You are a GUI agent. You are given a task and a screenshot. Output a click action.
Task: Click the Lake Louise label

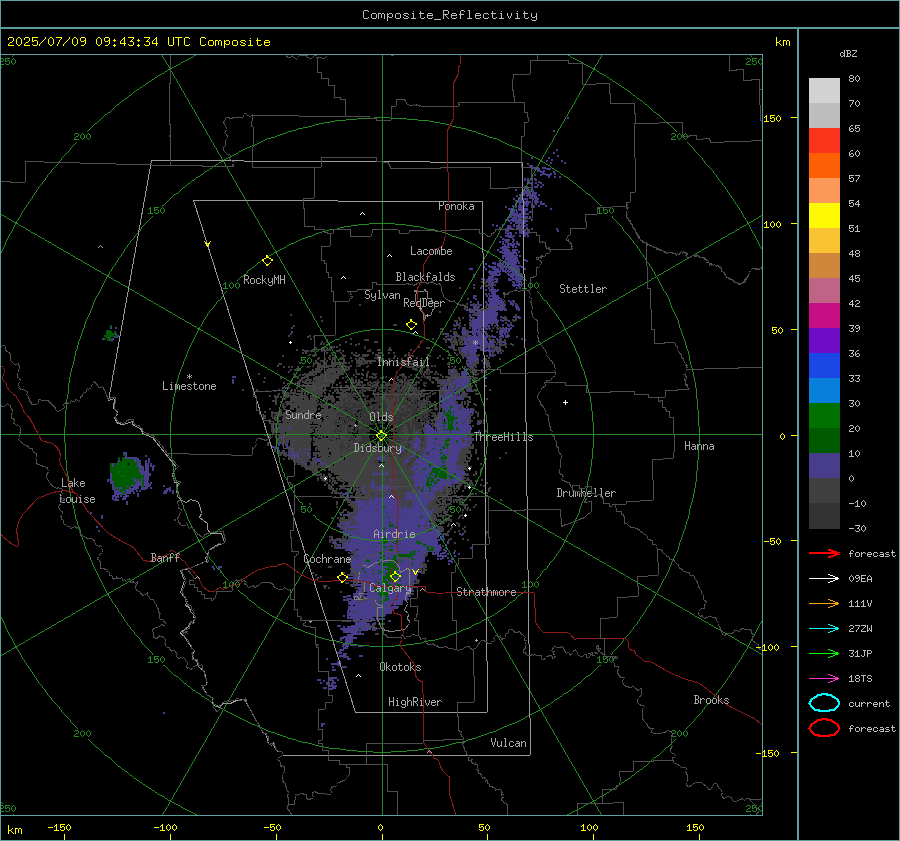(77, 491)
